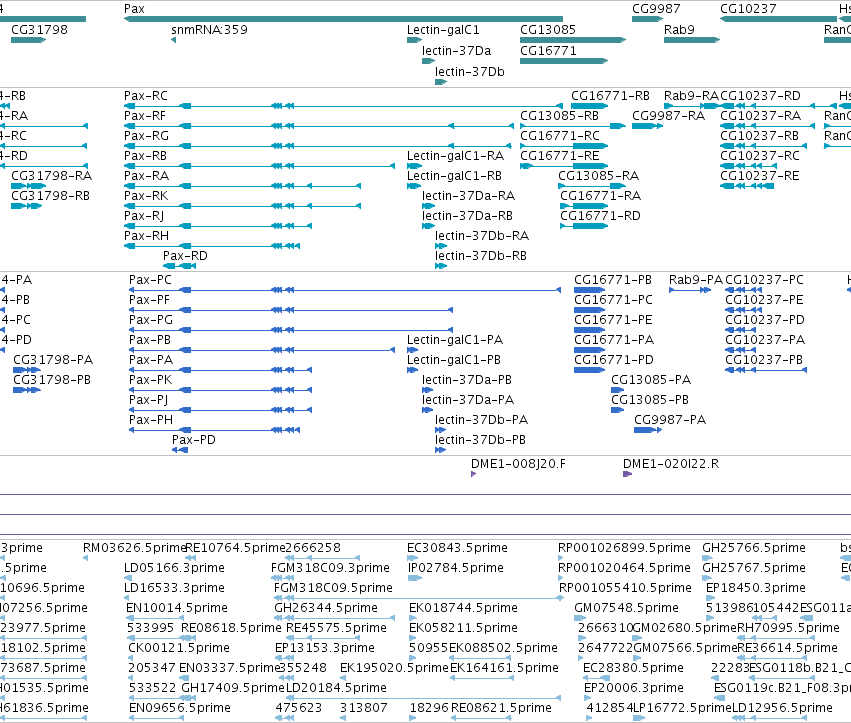Click the Pax-RC transcript label
The width and height of the screenshot is (851, 723).
tap(145, 96)
